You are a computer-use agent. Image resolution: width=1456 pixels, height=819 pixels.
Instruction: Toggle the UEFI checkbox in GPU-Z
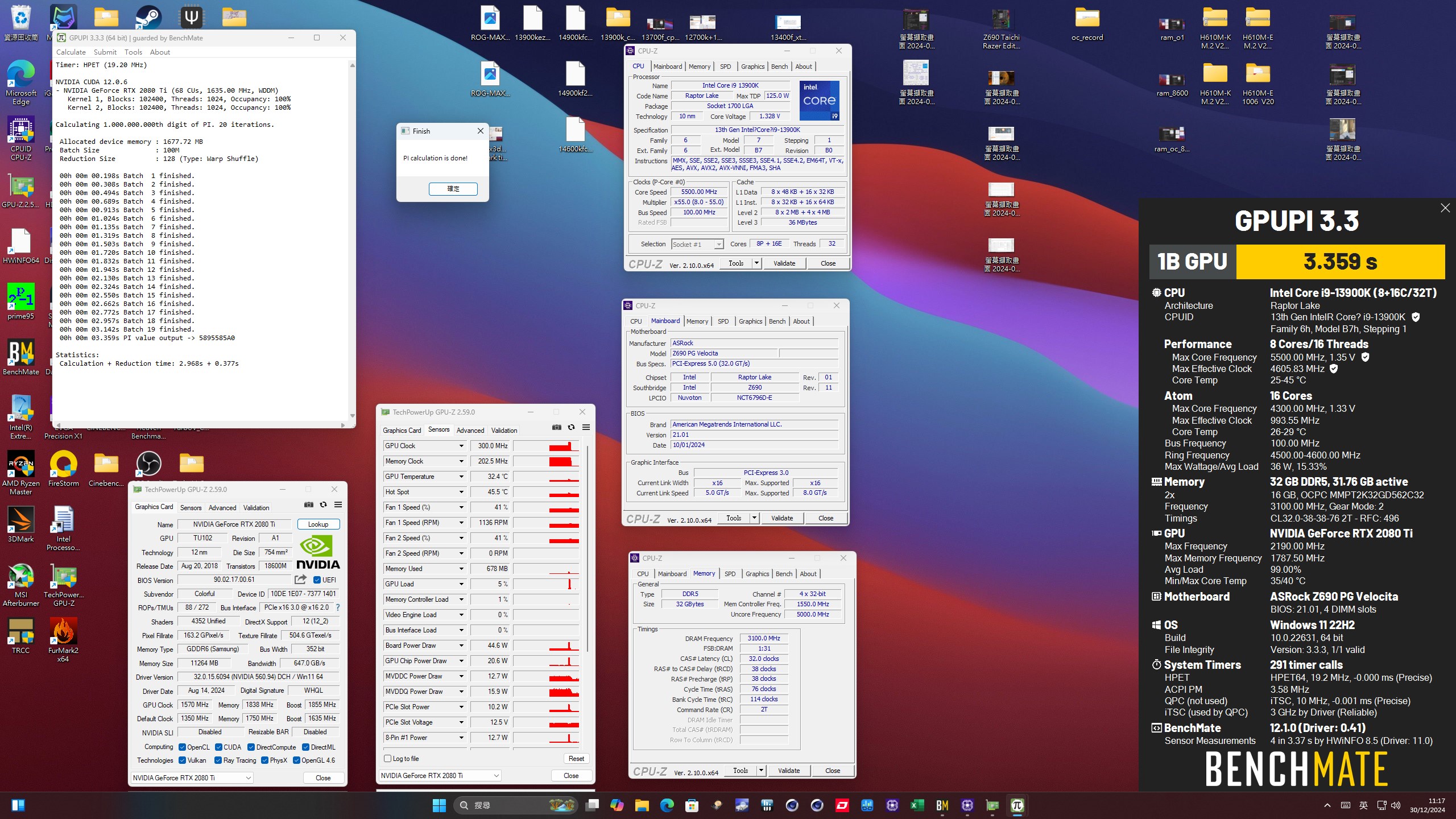point(317,580)
